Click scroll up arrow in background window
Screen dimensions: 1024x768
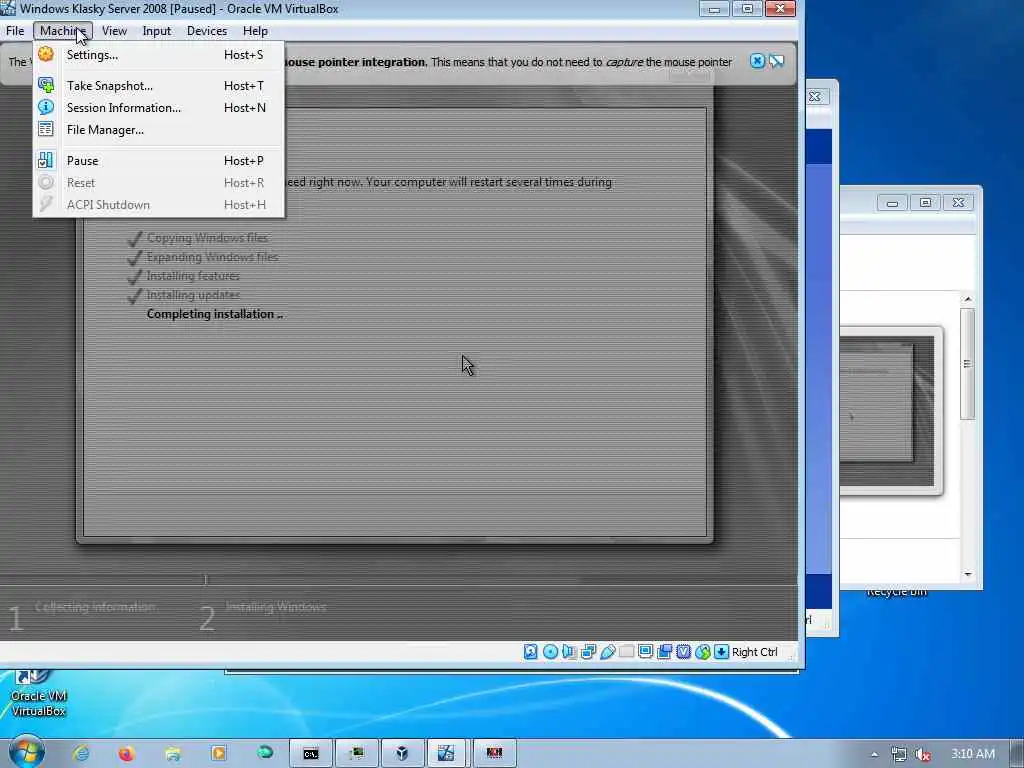coord(968,299)
